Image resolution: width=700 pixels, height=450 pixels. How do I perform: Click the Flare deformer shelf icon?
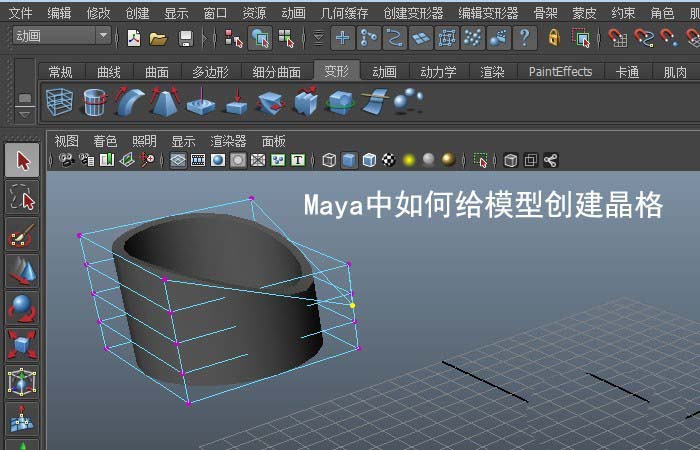165,101
